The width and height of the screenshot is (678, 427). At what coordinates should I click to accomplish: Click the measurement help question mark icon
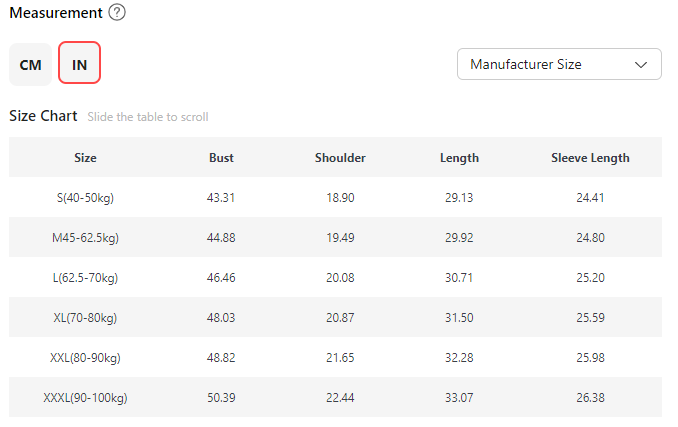pyautogui.click(x=117, y=13)
